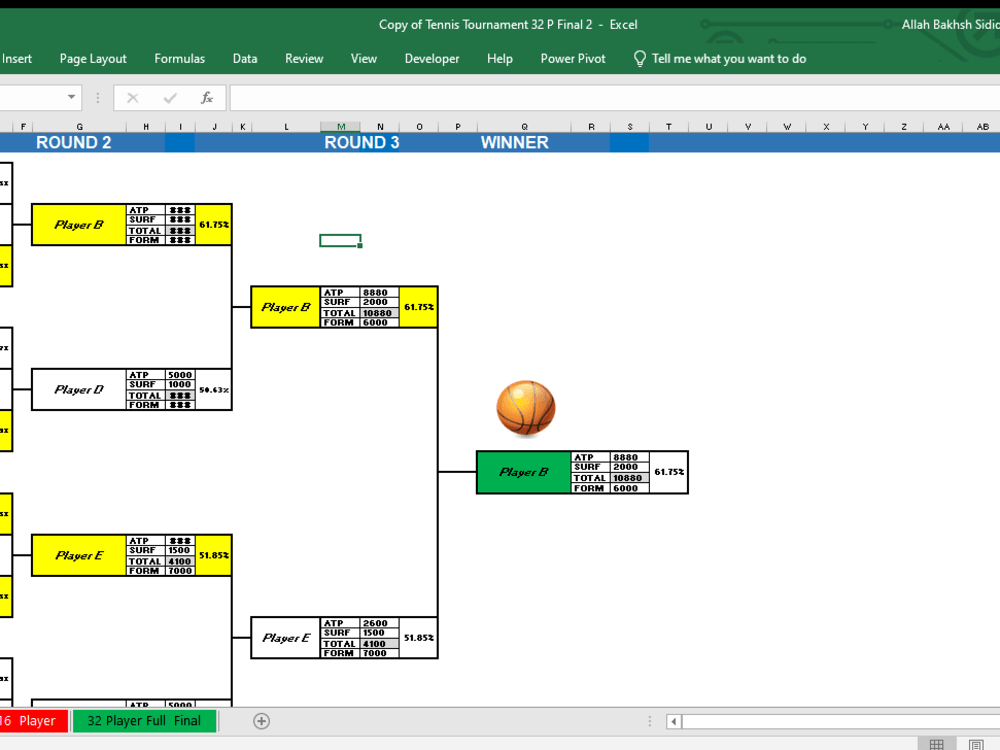The width and height of the screenshot is (1000, 750).
Task: Click the basketball image
Action: coord(525,408)
